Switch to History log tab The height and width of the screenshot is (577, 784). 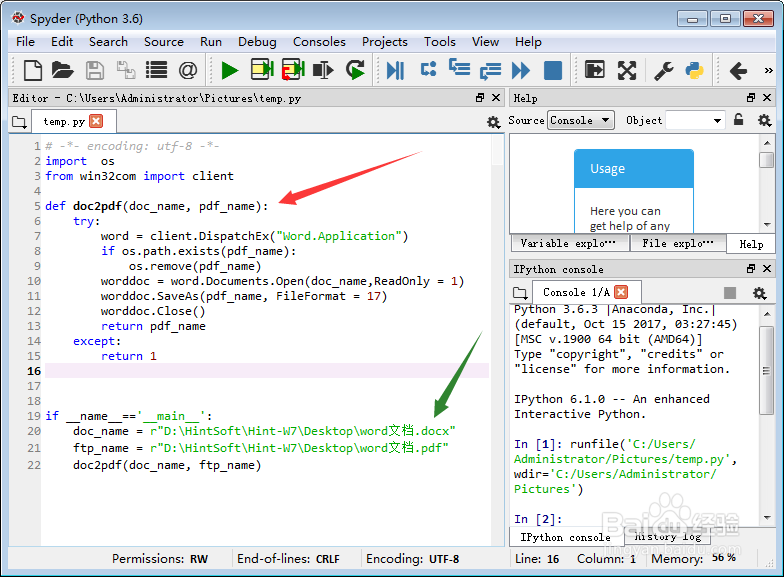(x=667, y=536)
